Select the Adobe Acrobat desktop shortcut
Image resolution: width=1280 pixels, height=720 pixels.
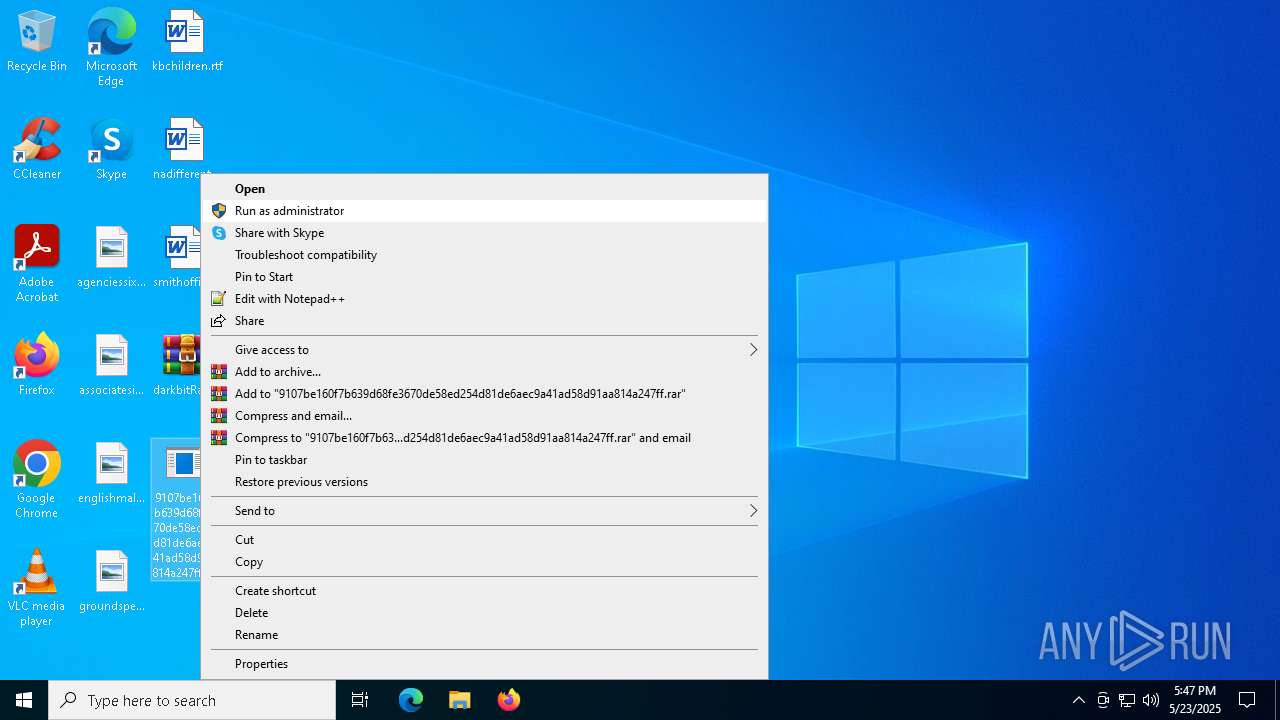point(37,264)
